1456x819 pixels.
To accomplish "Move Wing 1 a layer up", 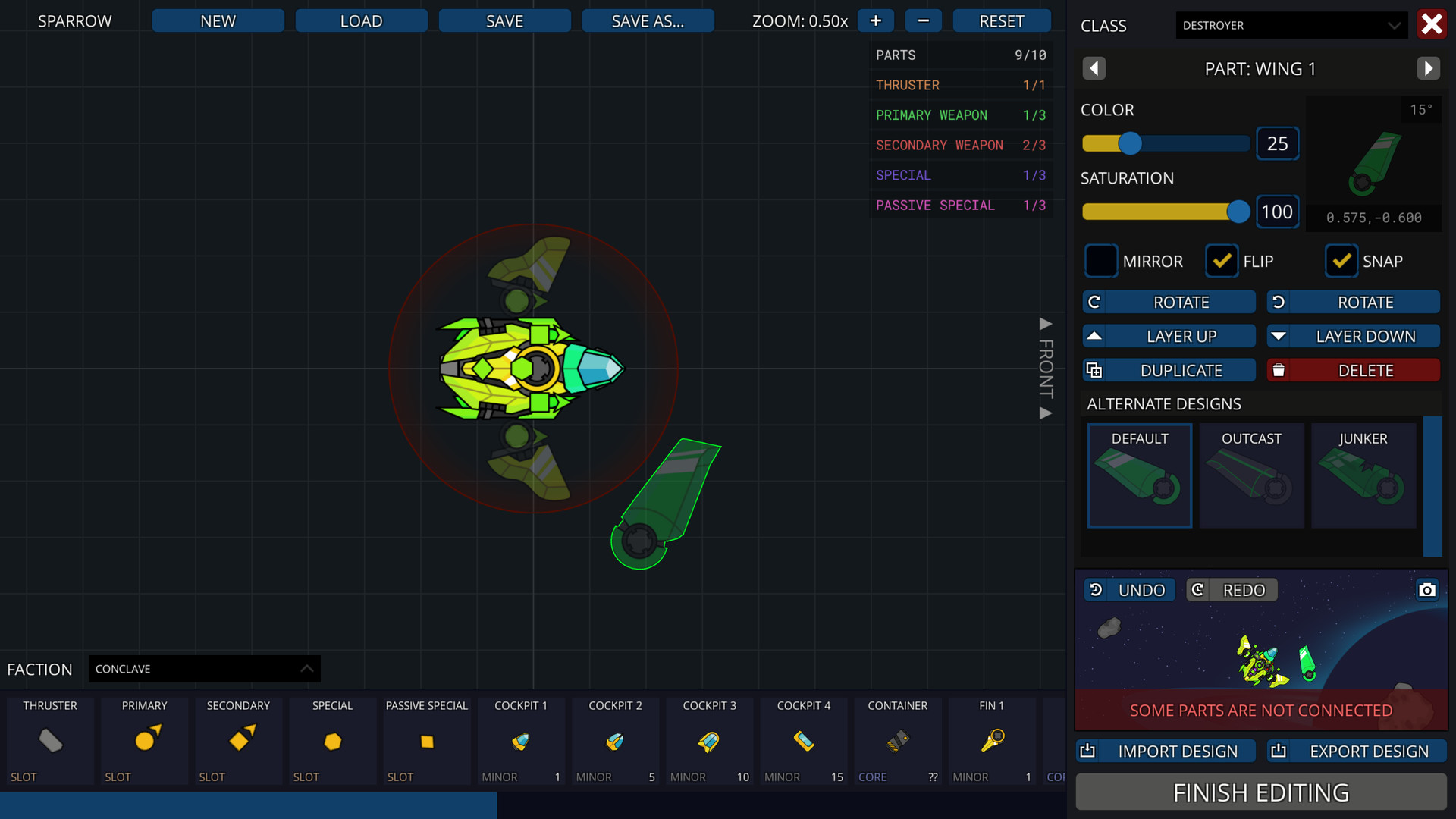I will coord(1169,336).
